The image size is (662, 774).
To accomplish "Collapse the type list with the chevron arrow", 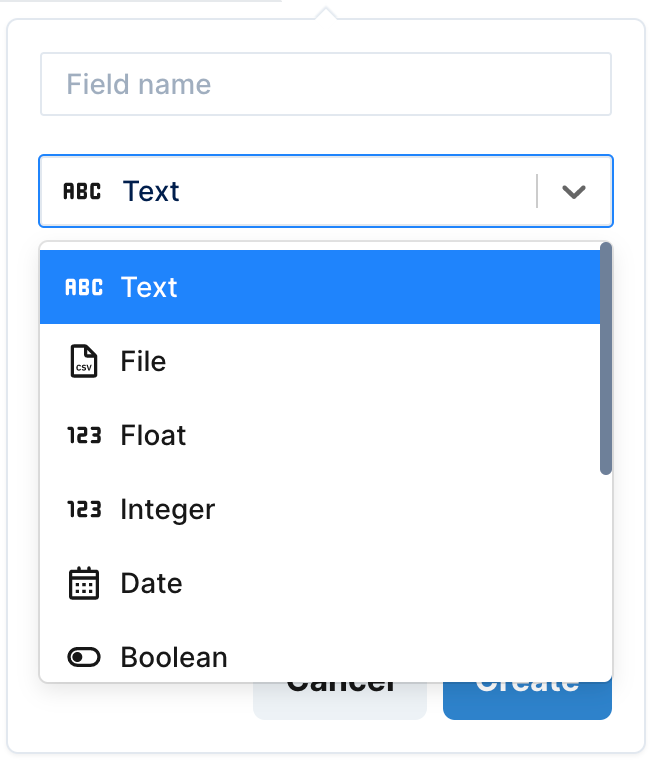I will point(573,191).
